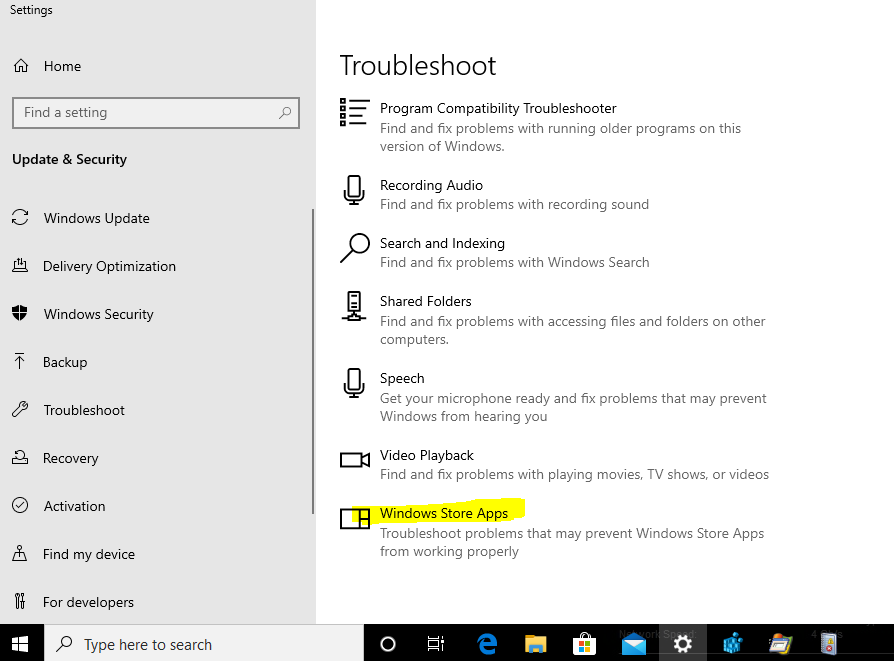
Task: Select Troubleshoot in the sidebar
Action: coord(84,409)
